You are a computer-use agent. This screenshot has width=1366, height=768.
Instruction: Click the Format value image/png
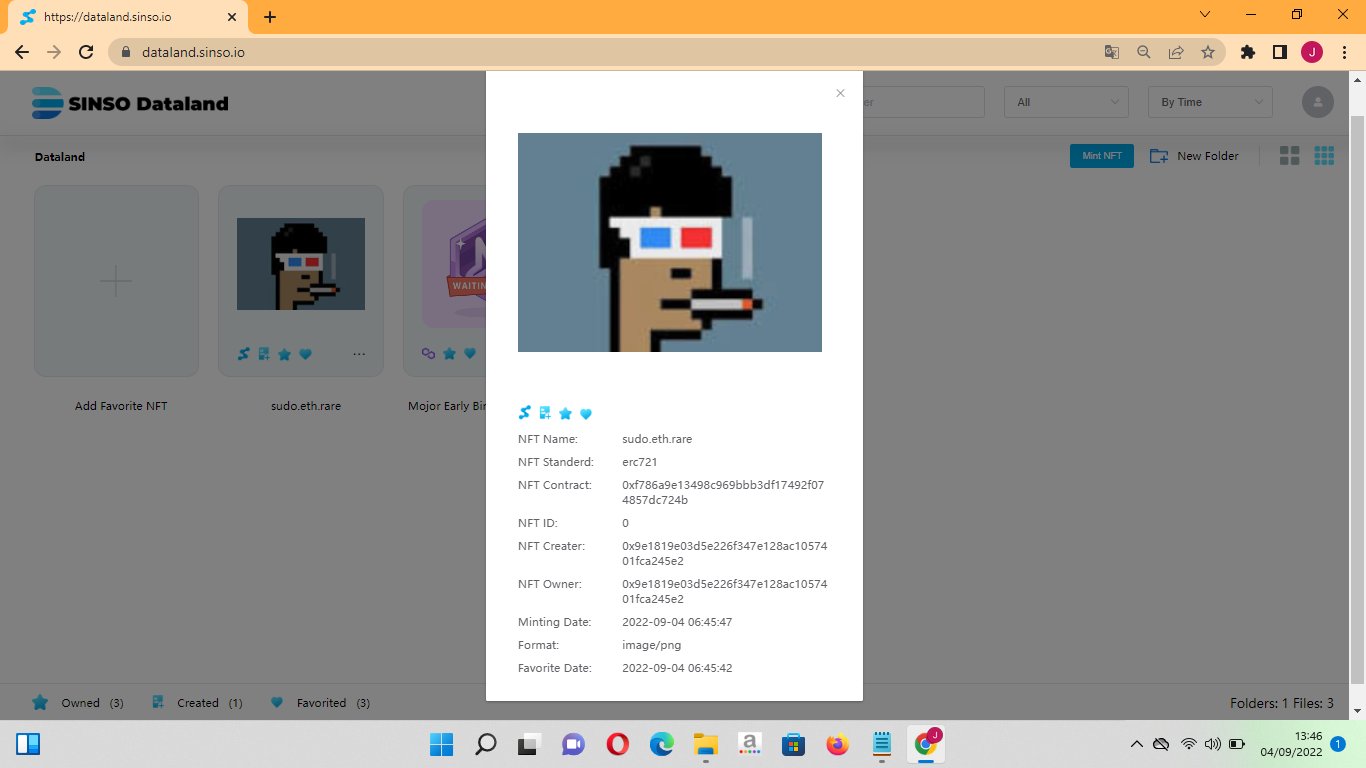click(x=652, y=645)
